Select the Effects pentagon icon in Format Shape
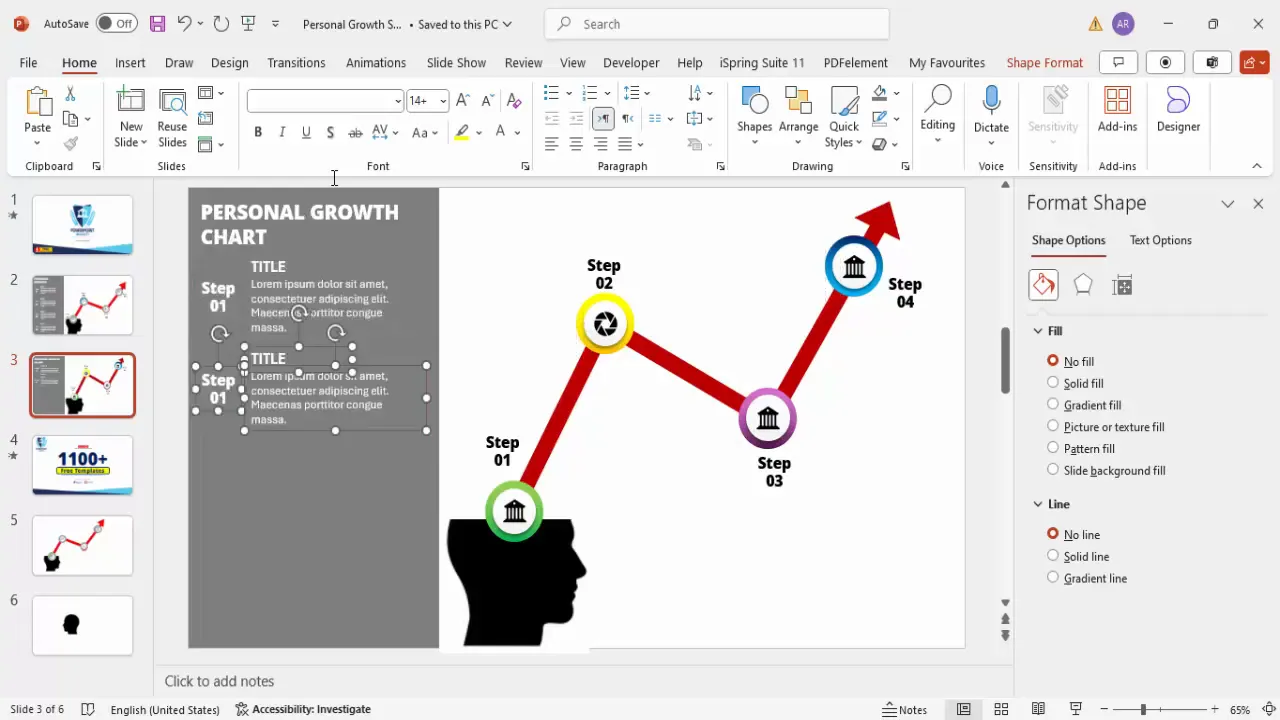The width and height of the screenshot is (1280, 720). pyautogui.click(x=1082, y=285)
